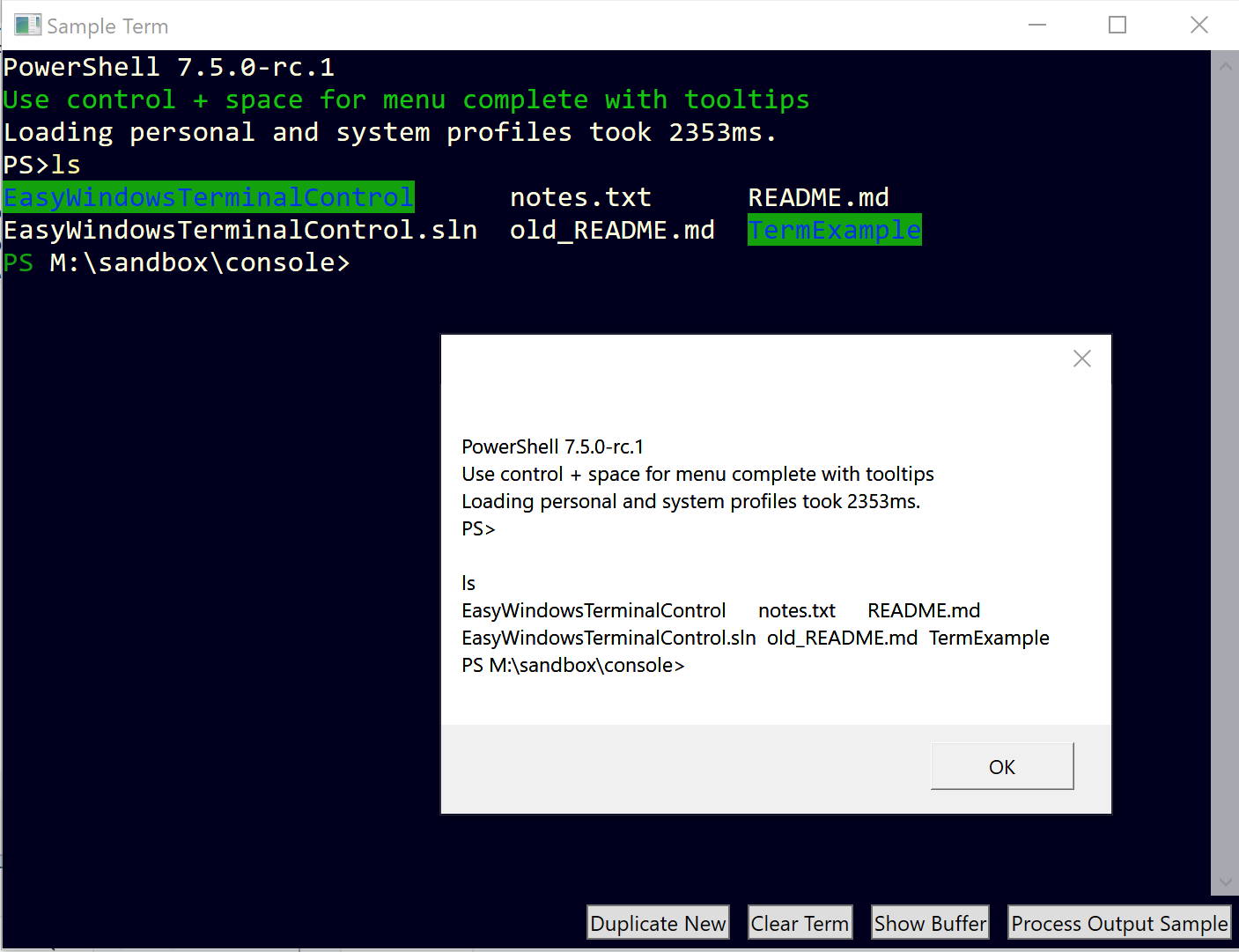Click 'took 2353ms' line in dialog
The height and width of the screenshot is (952, 1239).
pos(691,501)
